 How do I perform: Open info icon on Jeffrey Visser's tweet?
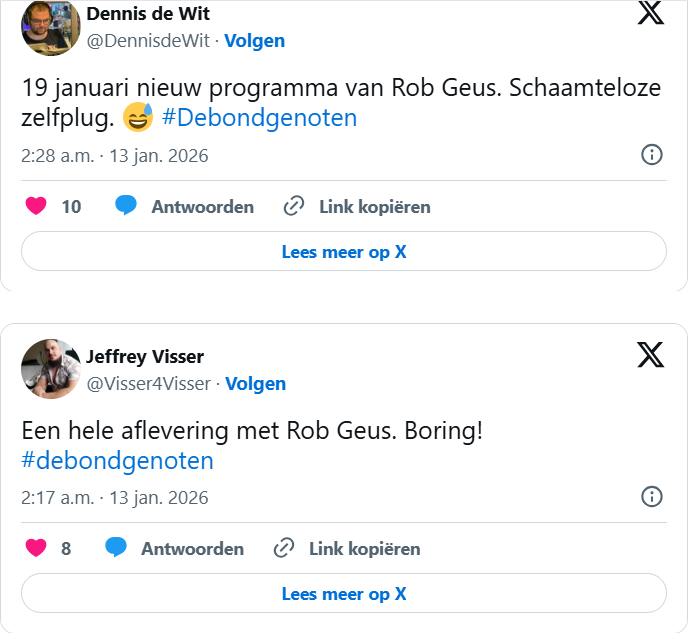[651, 497]
